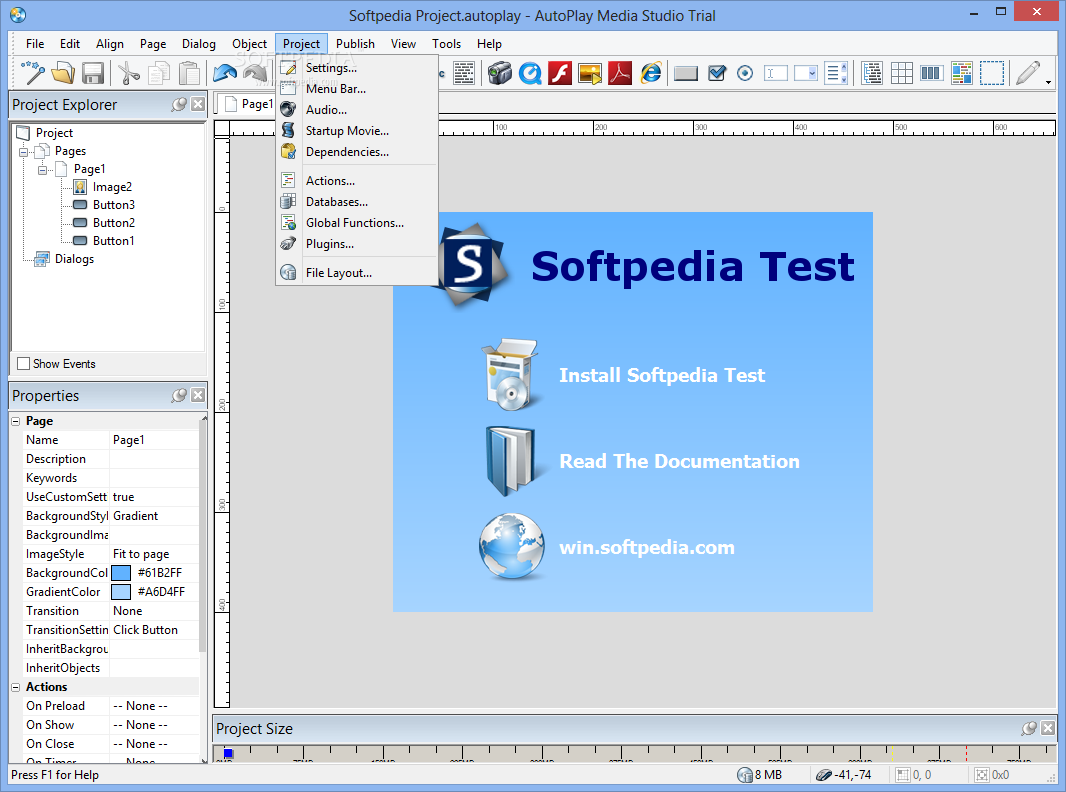Screen dimensions: 1066x792
Task: Choose Settings... from the Project menu
Action: click(356, 68)
